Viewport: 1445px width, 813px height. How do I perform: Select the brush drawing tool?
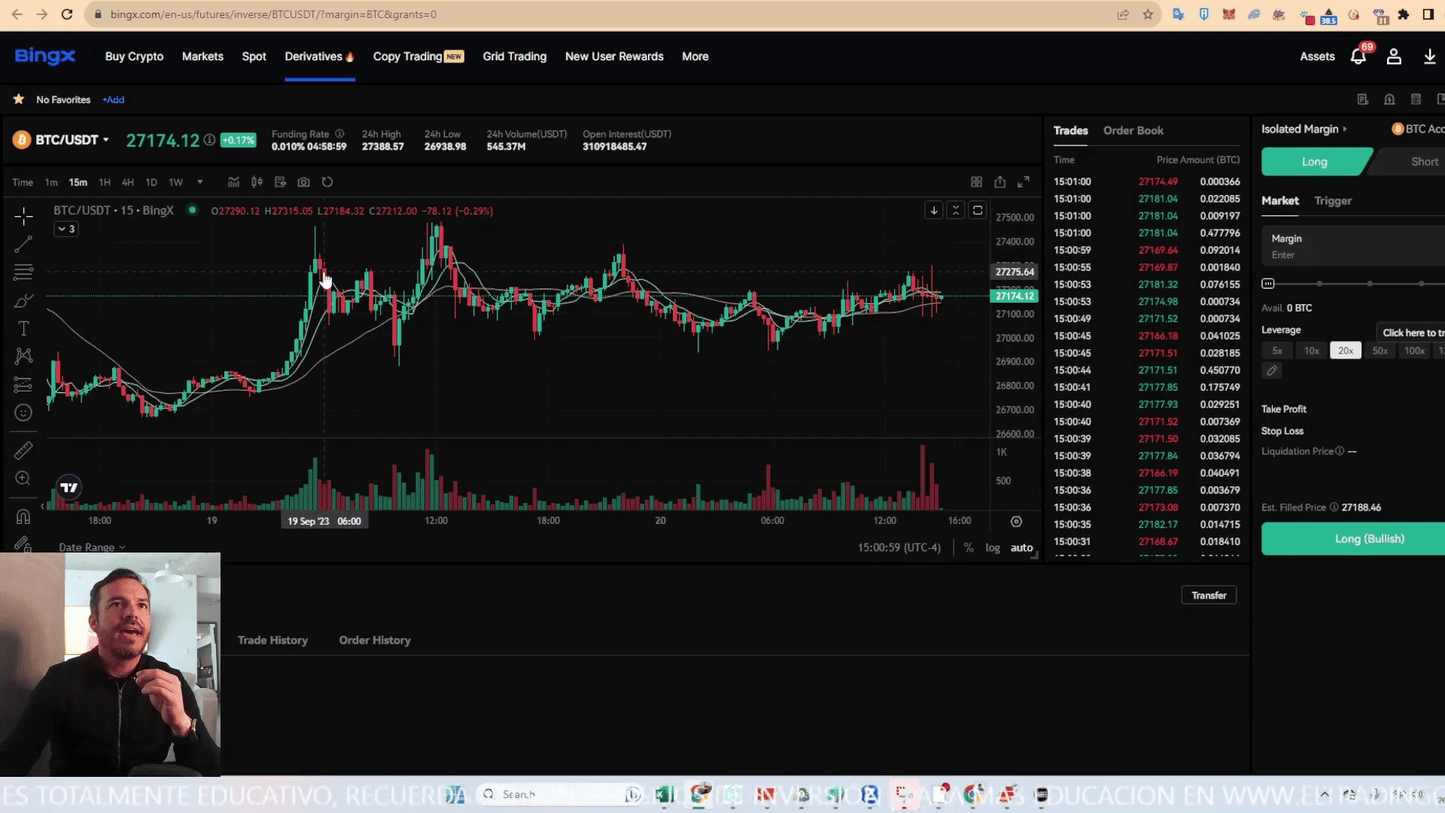coord(23,300)
